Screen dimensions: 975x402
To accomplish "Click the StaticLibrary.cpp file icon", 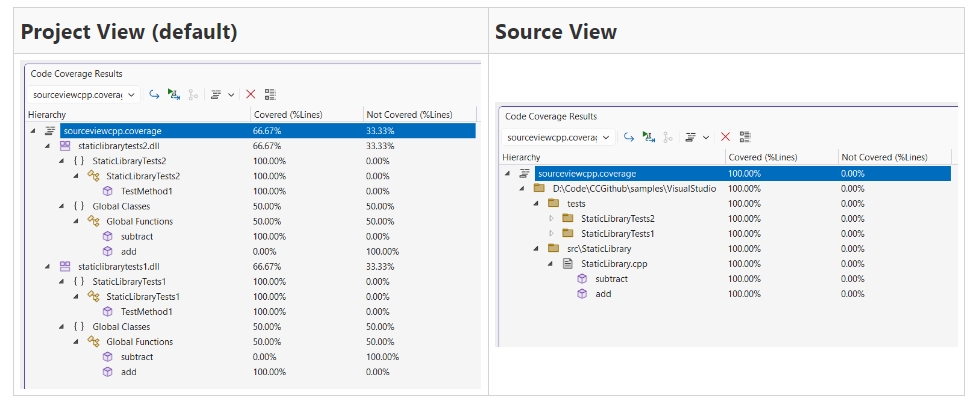I will pos(567,263).
